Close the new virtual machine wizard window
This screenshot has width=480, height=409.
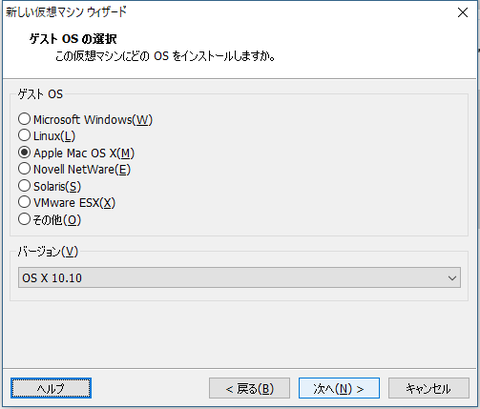[463, 13]
